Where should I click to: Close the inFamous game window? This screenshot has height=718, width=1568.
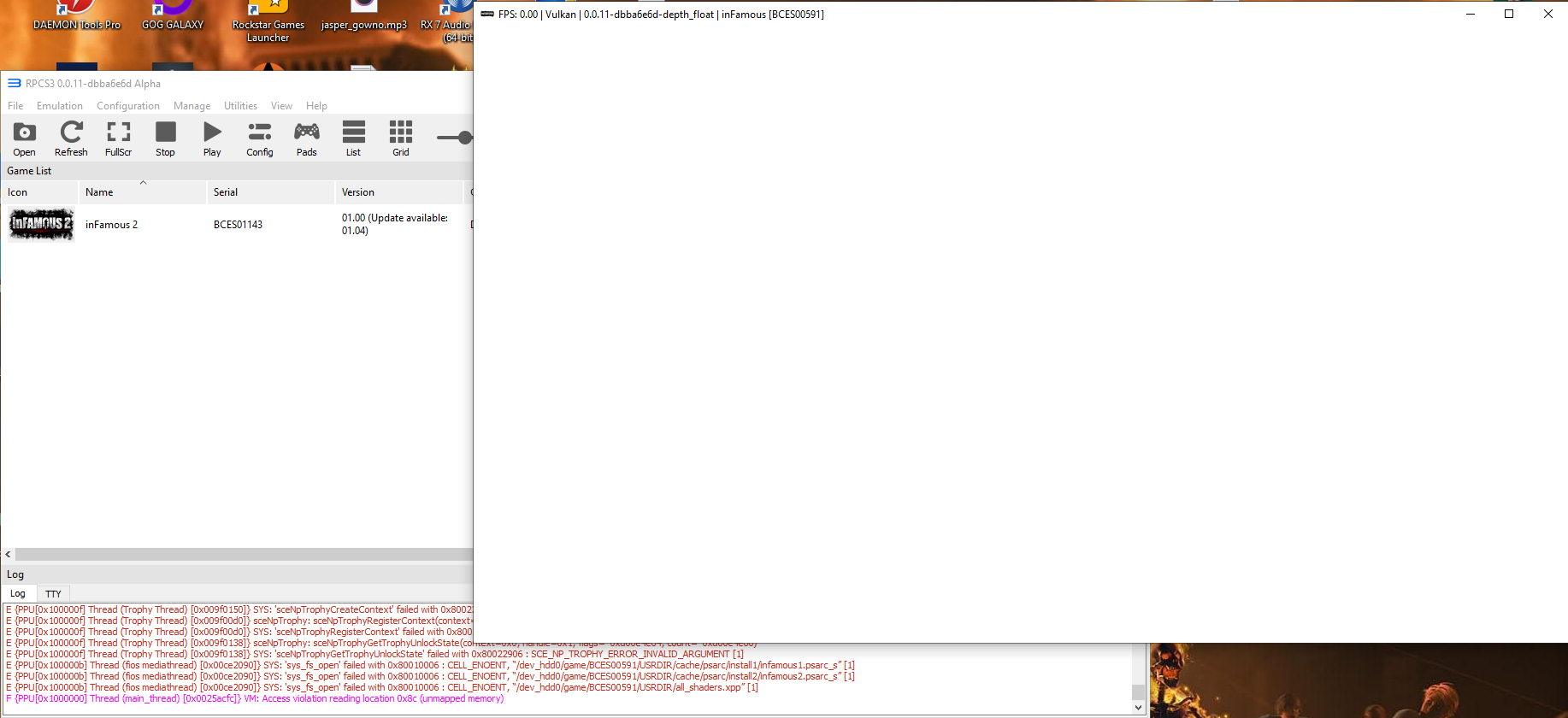pyautogui.click(x=1547, y=14)
